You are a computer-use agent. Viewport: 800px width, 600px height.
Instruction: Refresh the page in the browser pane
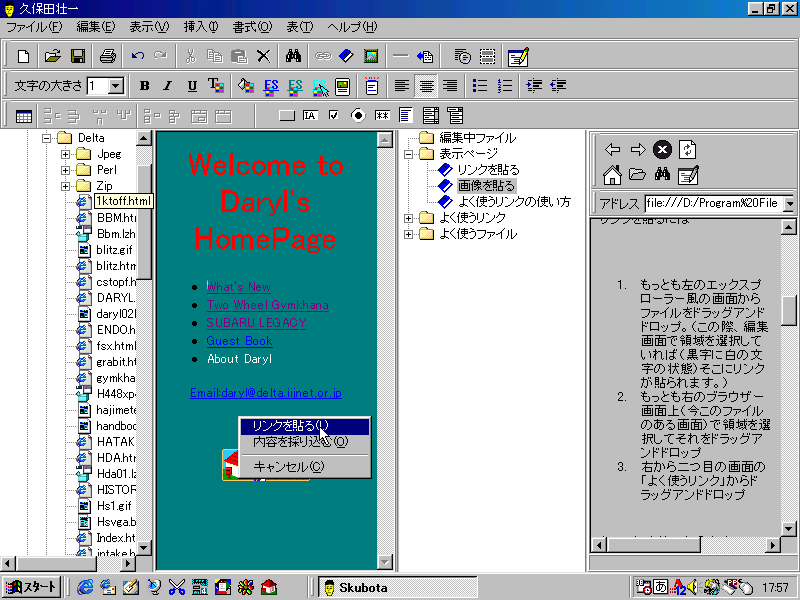pos(687,149)
